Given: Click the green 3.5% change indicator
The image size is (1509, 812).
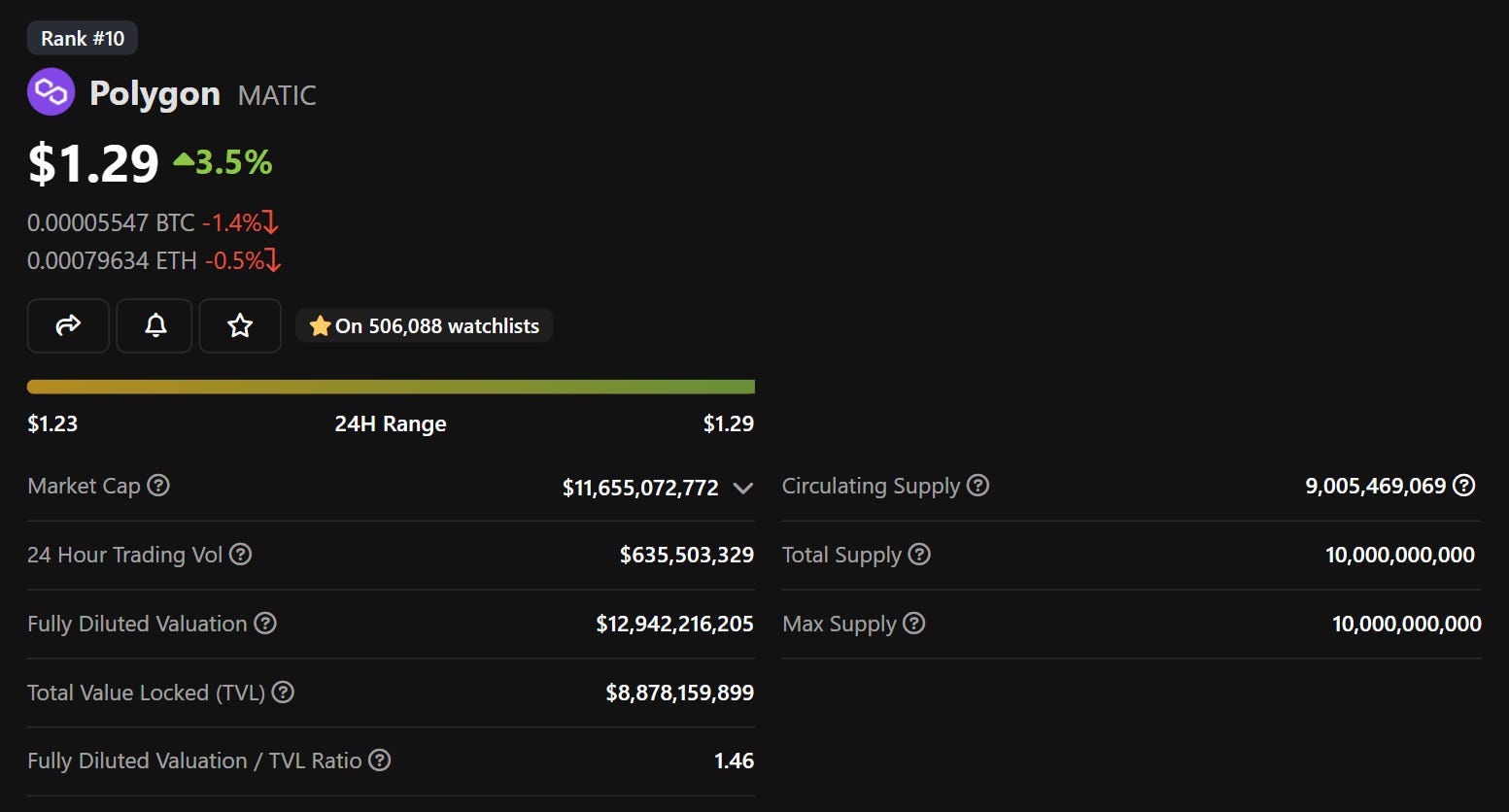Looking at the screenshot, I should point(223,162).
